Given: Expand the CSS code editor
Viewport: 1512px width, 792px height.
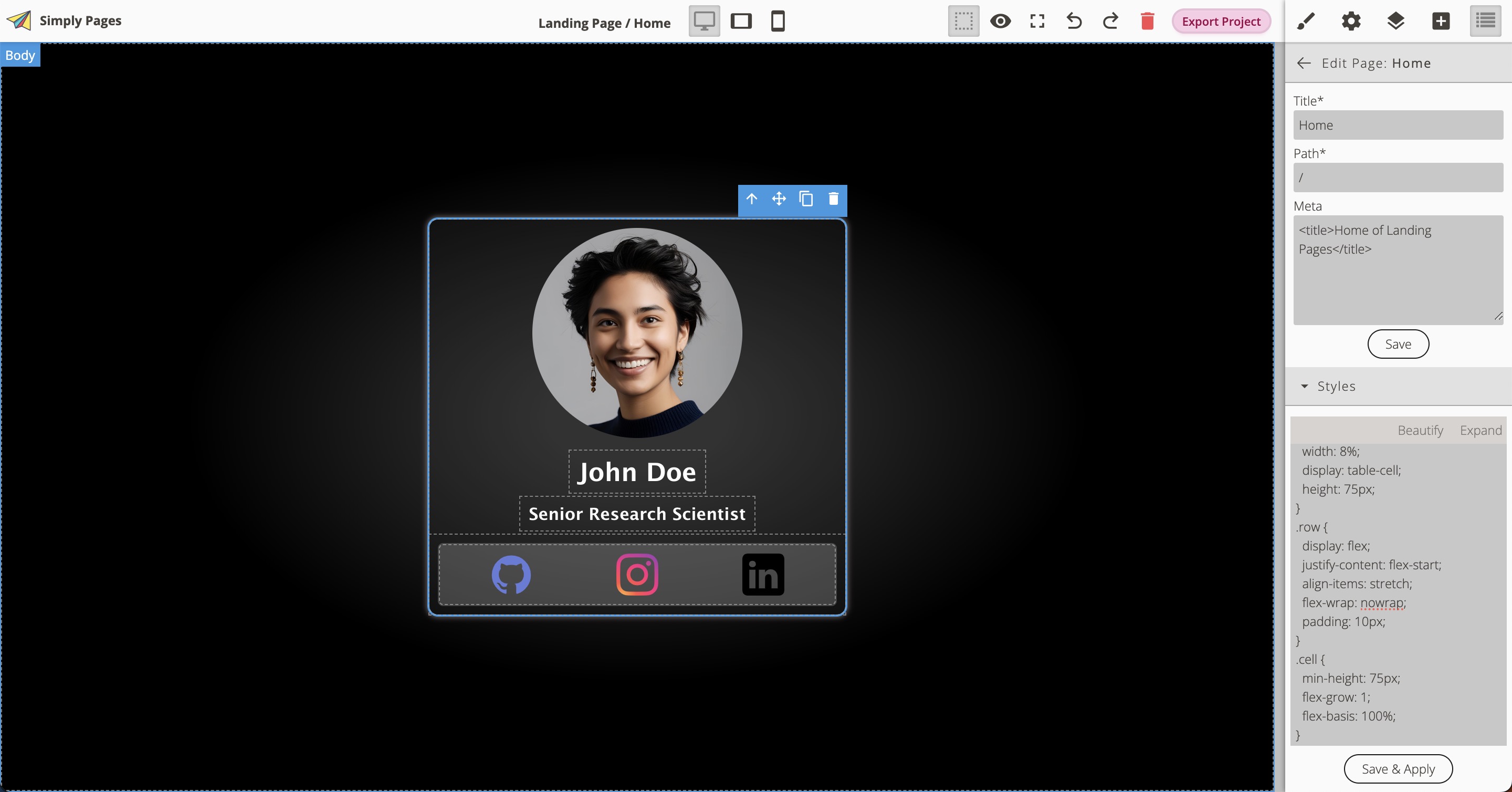Looking at the screenshot, I should click(1480, 430).
